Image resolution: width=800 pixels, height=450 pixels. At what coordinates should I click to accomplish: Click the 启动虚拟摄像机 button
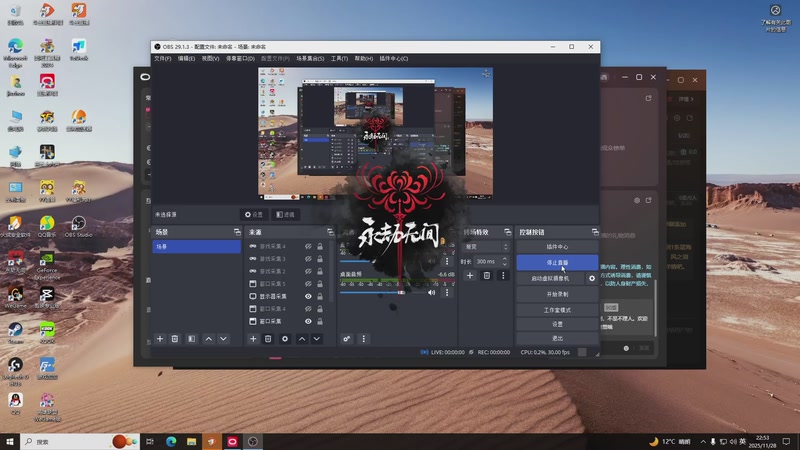coord(550,279)
